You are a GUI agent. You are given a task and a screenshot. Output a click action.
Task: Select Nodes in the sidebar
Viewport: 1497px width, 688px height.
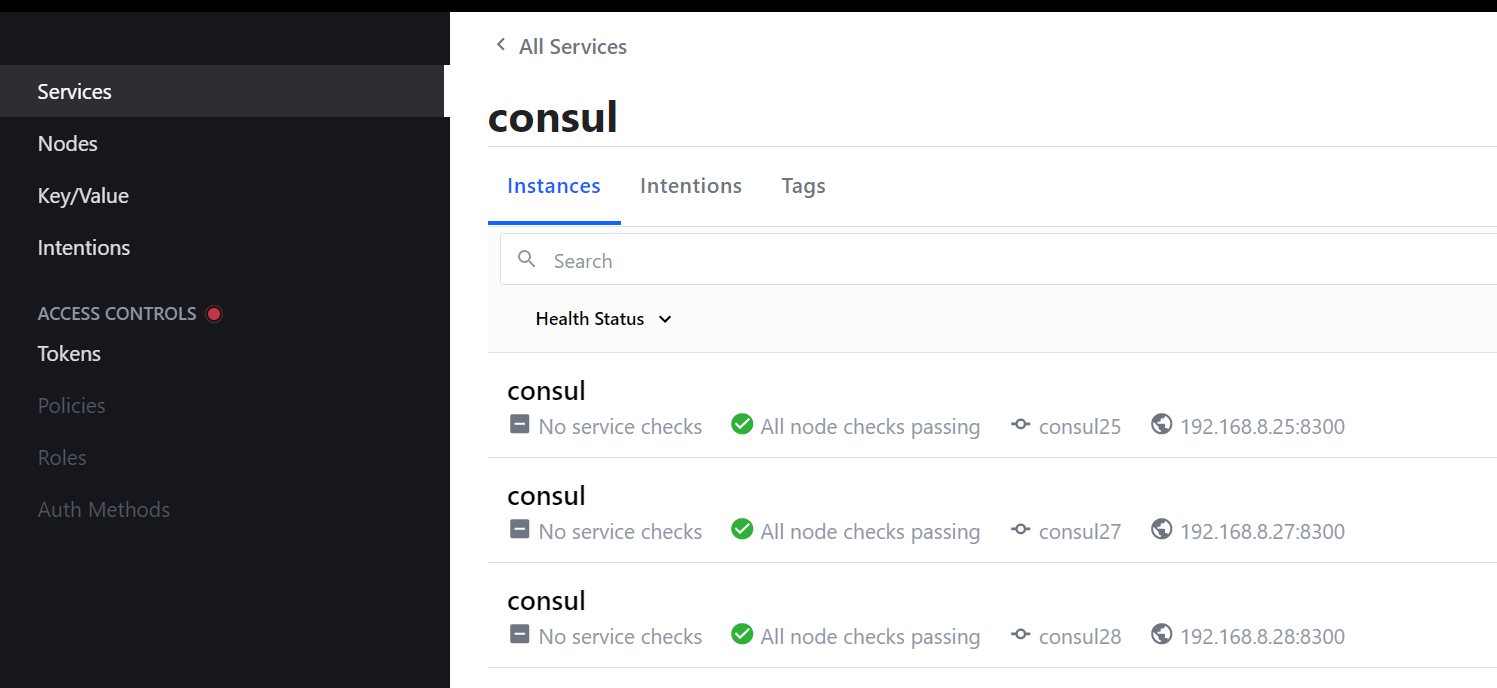click(x=67, y=143)
